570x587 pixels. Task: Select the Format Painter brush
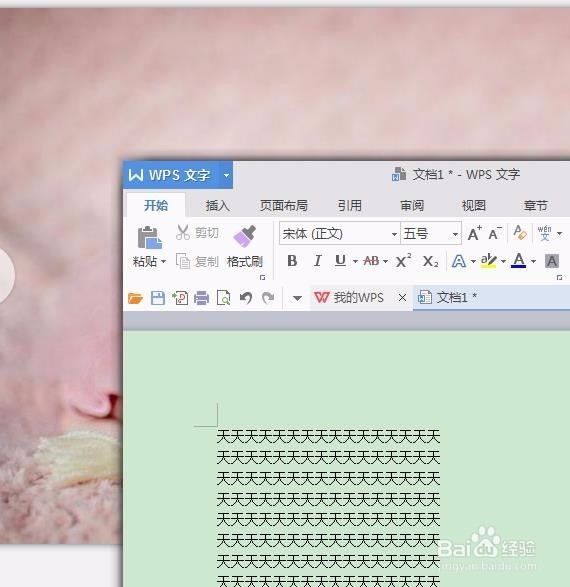244,236
